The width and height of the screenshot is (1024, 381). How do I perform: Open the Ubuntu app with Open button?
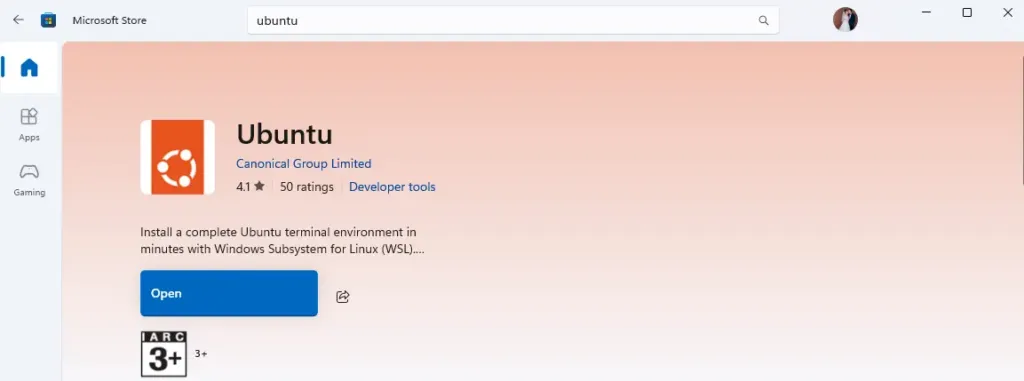pyautogui.click(x=229, y=293)
